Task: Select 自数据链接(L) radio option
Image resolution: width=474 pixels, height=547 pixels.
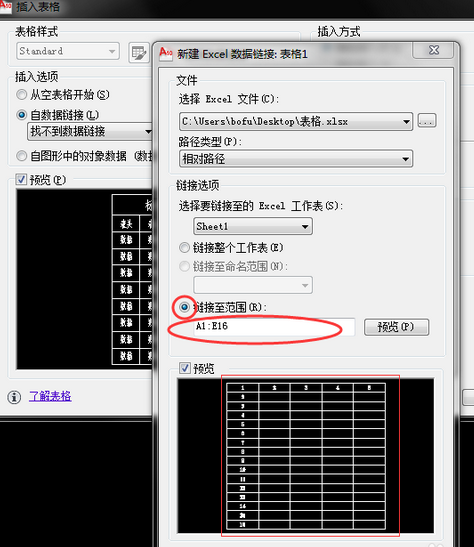Action: 22,115
